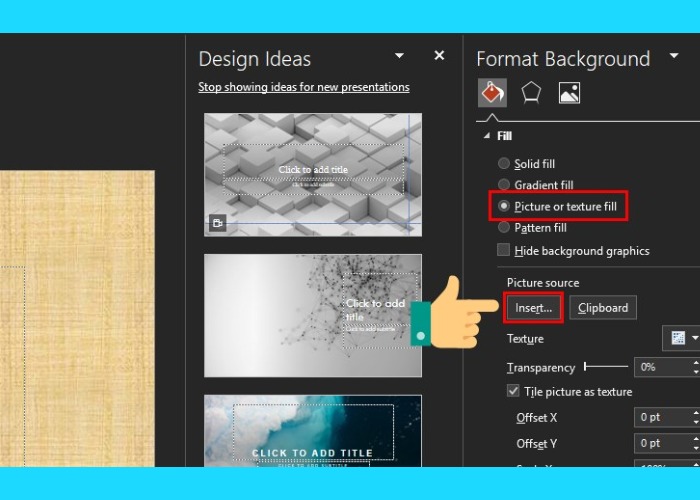
Task: Open Design Ideas pane options arrow
Action: point(400,56)
